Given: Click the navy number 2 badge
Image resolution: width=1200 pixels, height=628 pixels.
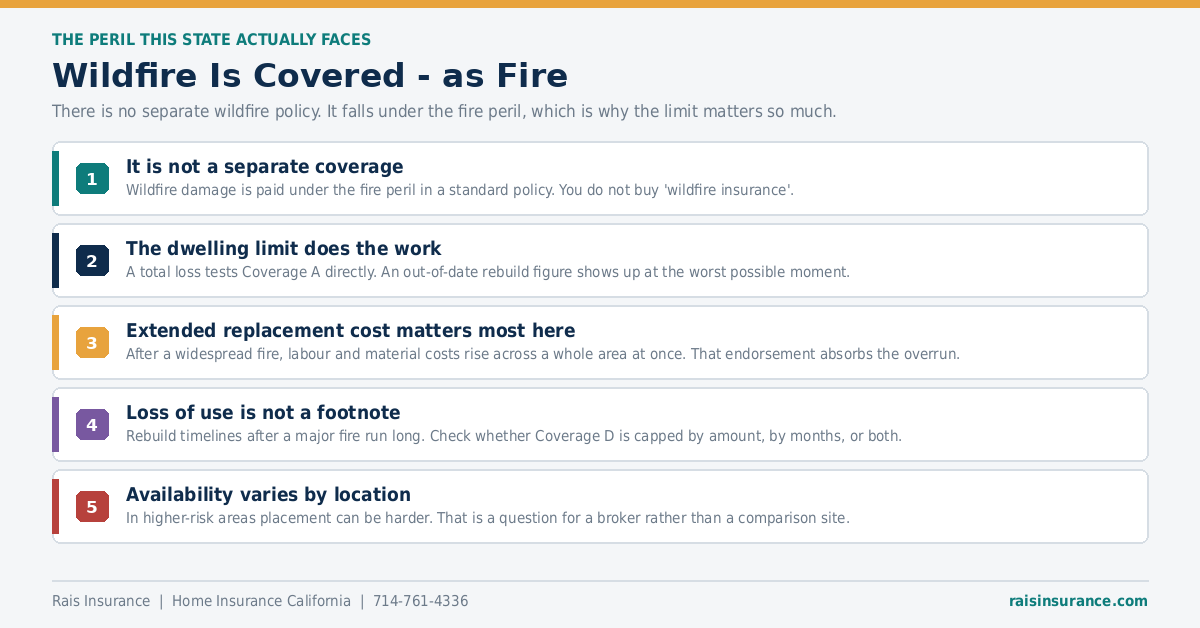Looking at the screenshot, I should click(x=92, y=261).
